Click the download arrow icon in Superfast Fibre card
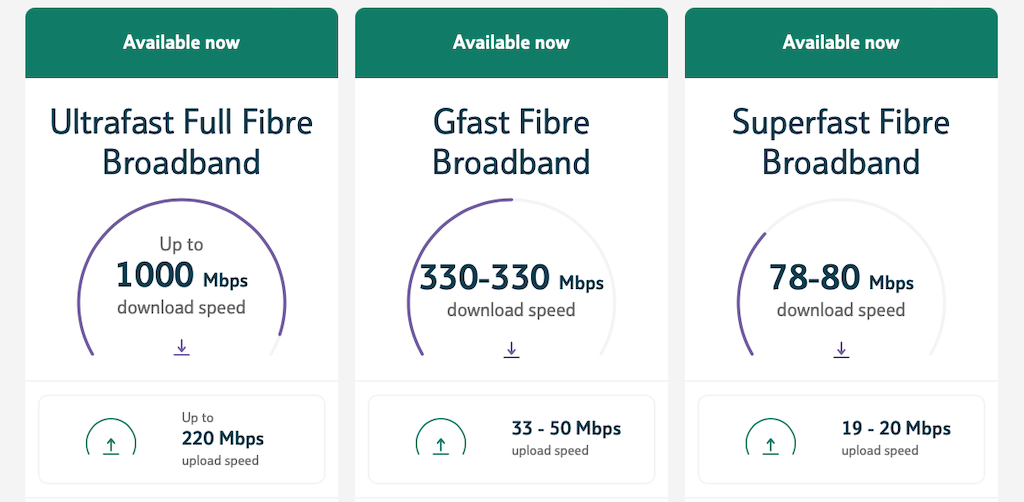This screenshot has height=502, width=1024. click(841, 349)
